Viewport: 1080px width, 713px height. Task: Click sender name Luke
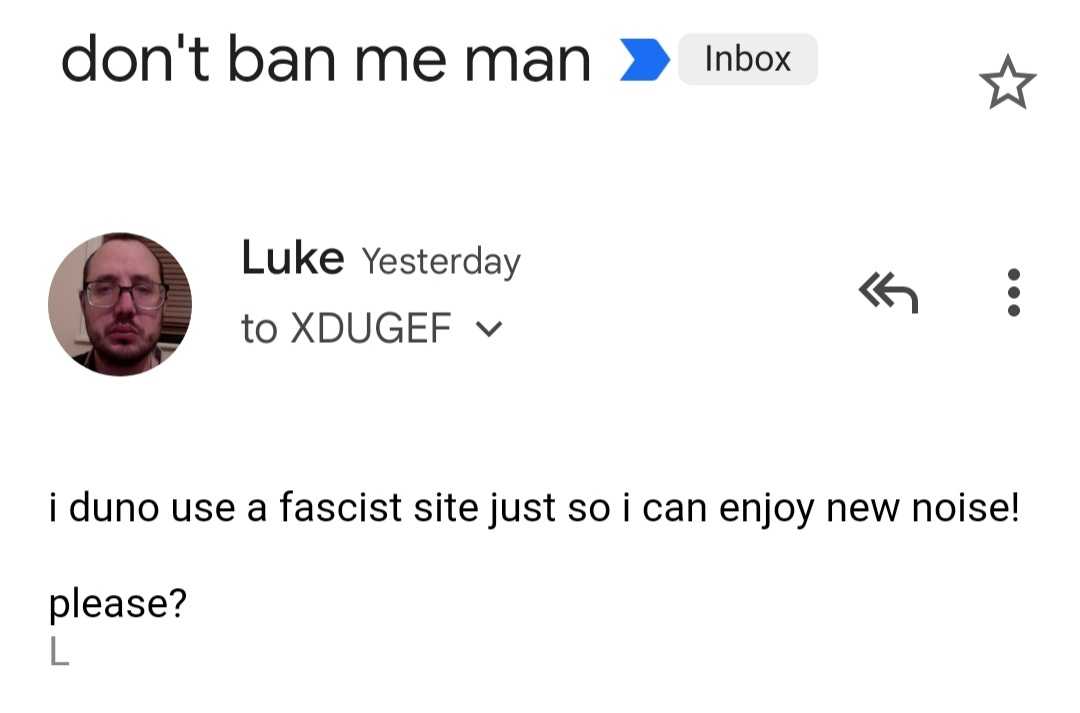pos(292,259)
